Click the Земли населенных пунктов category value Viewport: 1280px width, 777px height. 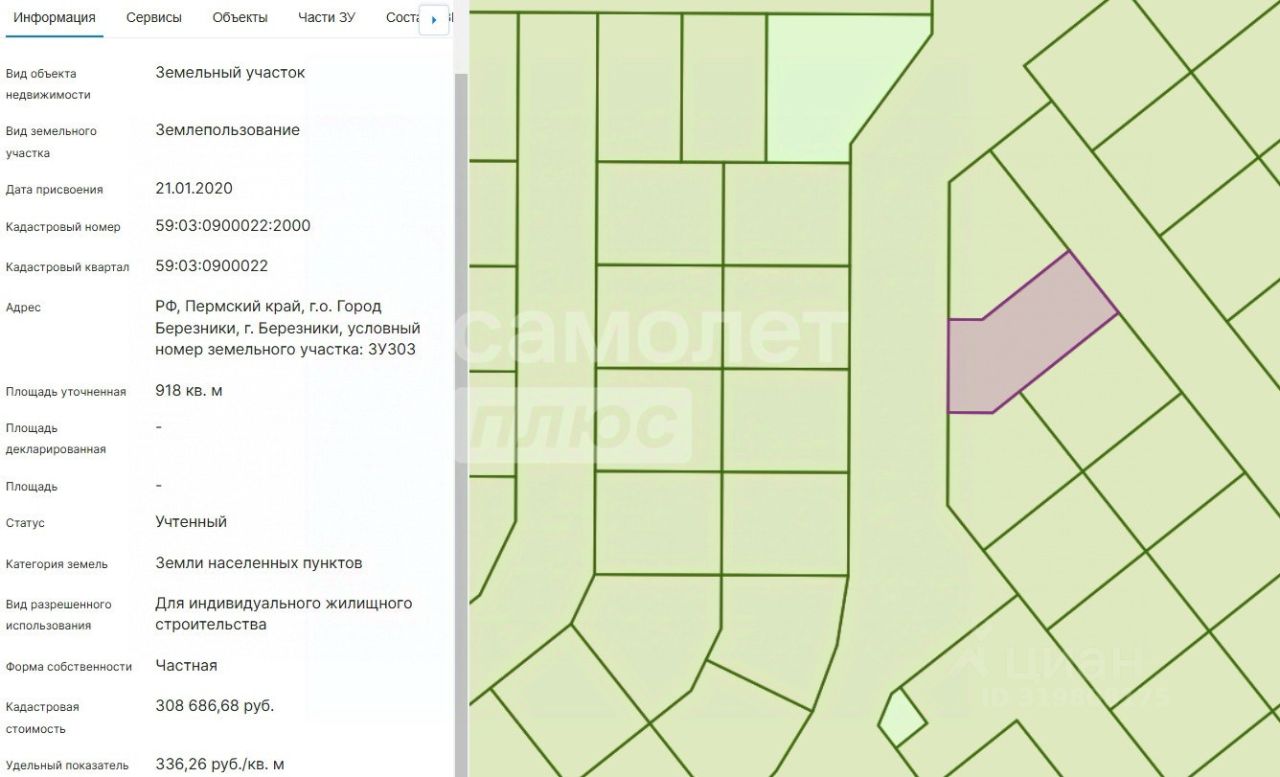pyautogui.click(x=259, y=563)
